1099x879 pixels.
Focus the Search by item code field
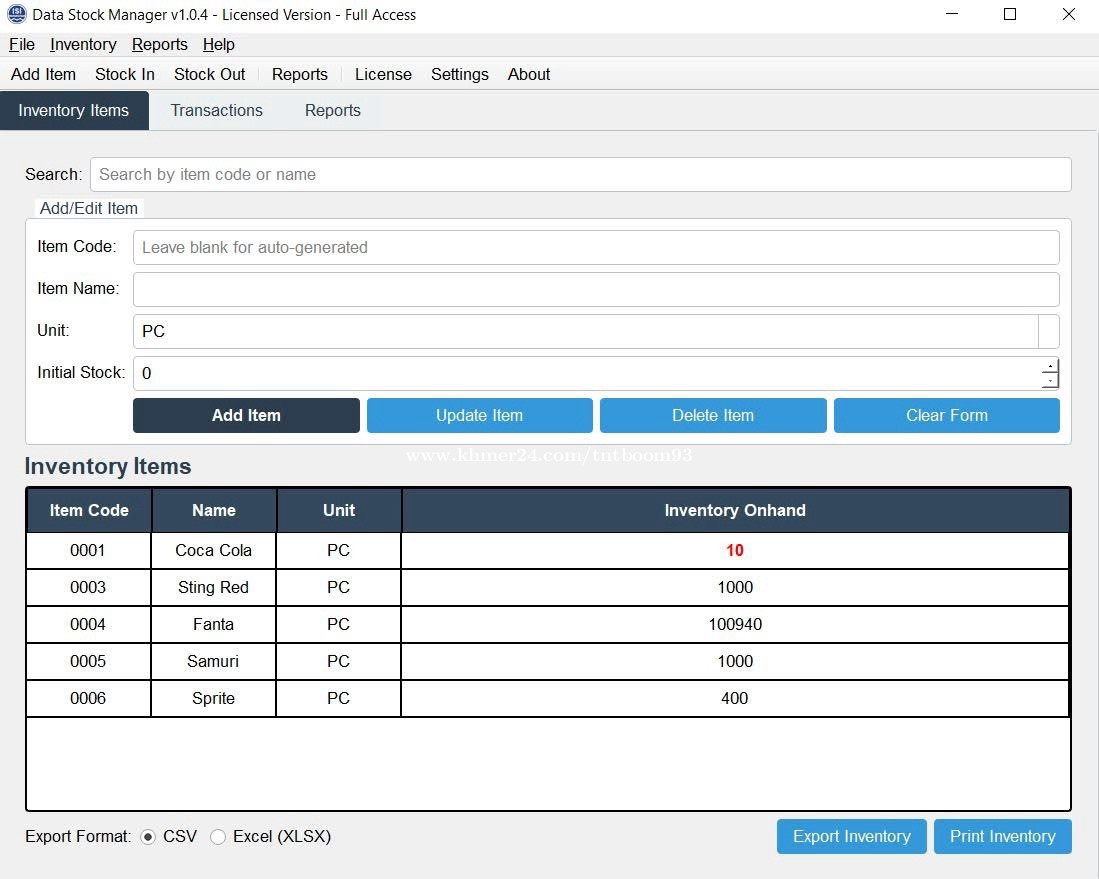[x=580, y=175]
